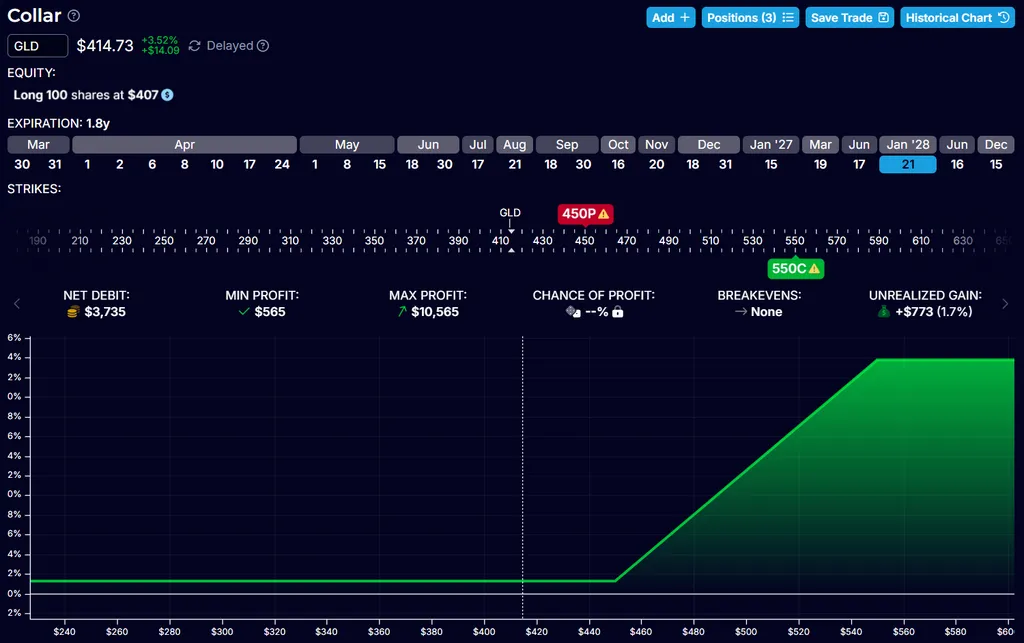Screen dimensions: 1024x643
Task: Click the refresh icon beside Delayed
Action: point(195,46)
